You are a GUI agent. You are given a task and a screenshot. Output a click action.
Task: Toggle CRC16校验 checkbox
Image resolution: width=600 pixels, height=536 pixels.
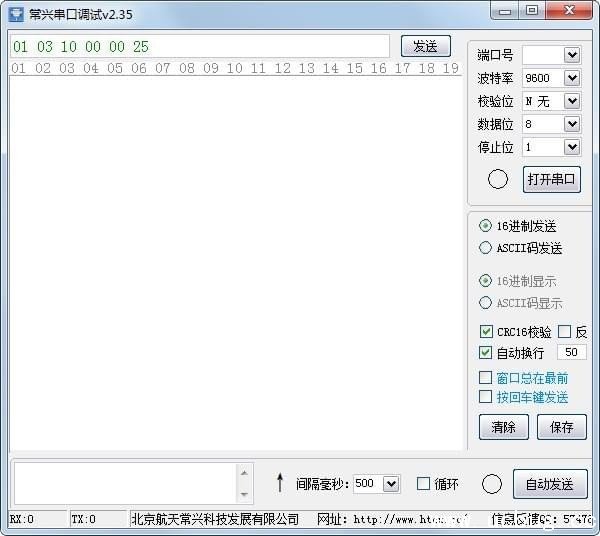[x=486, y=332]
